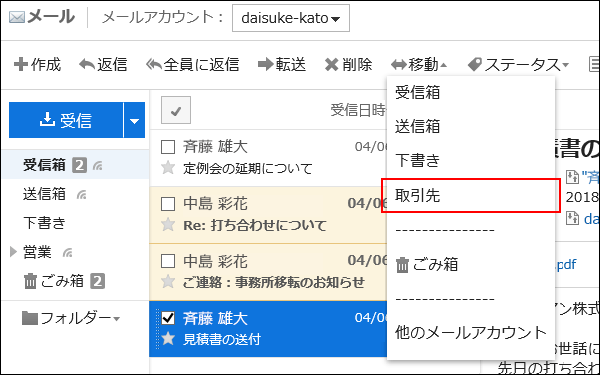Click the 作成 compose button
This screenshot has height=375, width=600.
37,65
